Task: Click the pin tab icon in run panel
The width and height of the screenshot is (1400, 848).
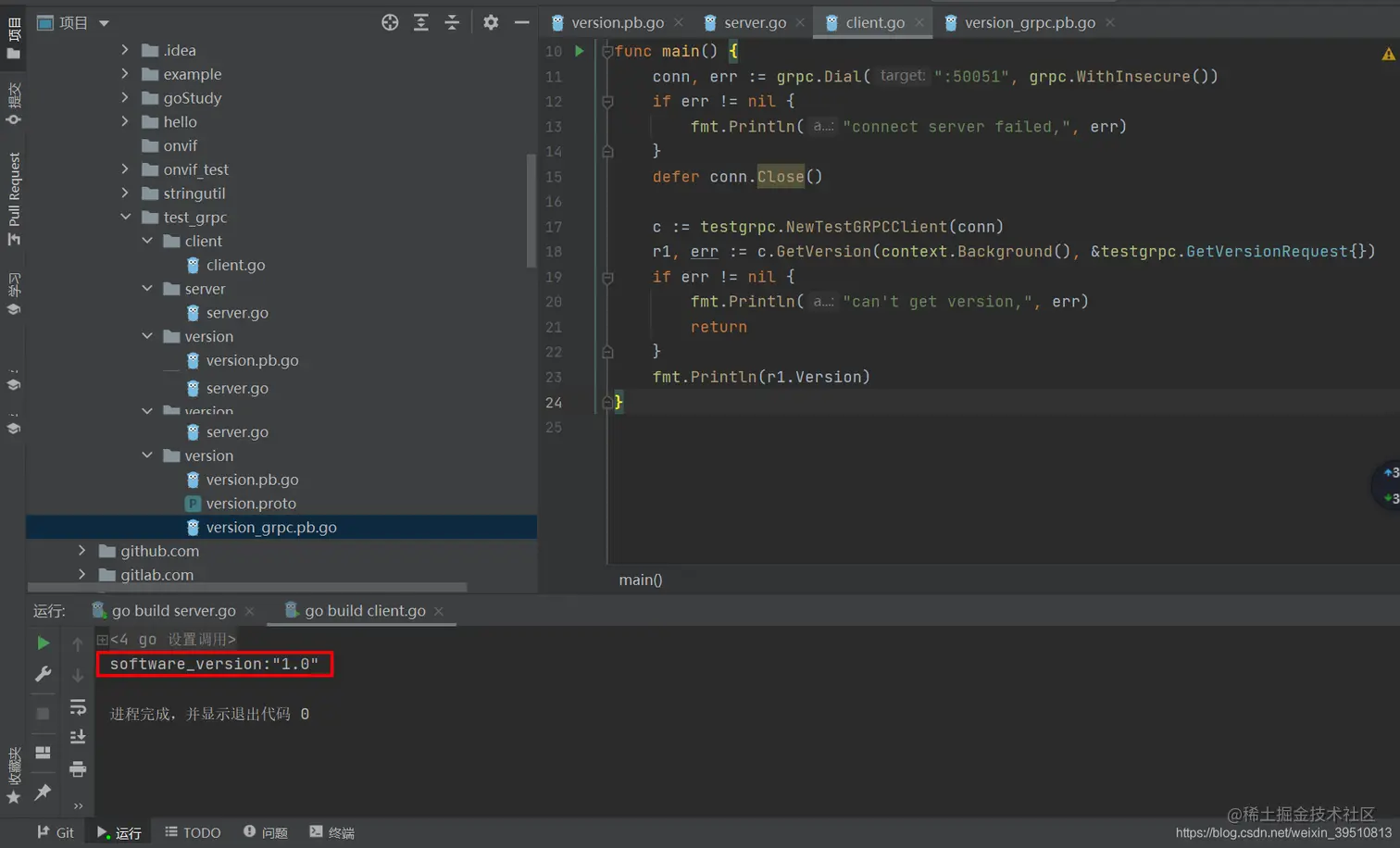Action: (43, 792)
